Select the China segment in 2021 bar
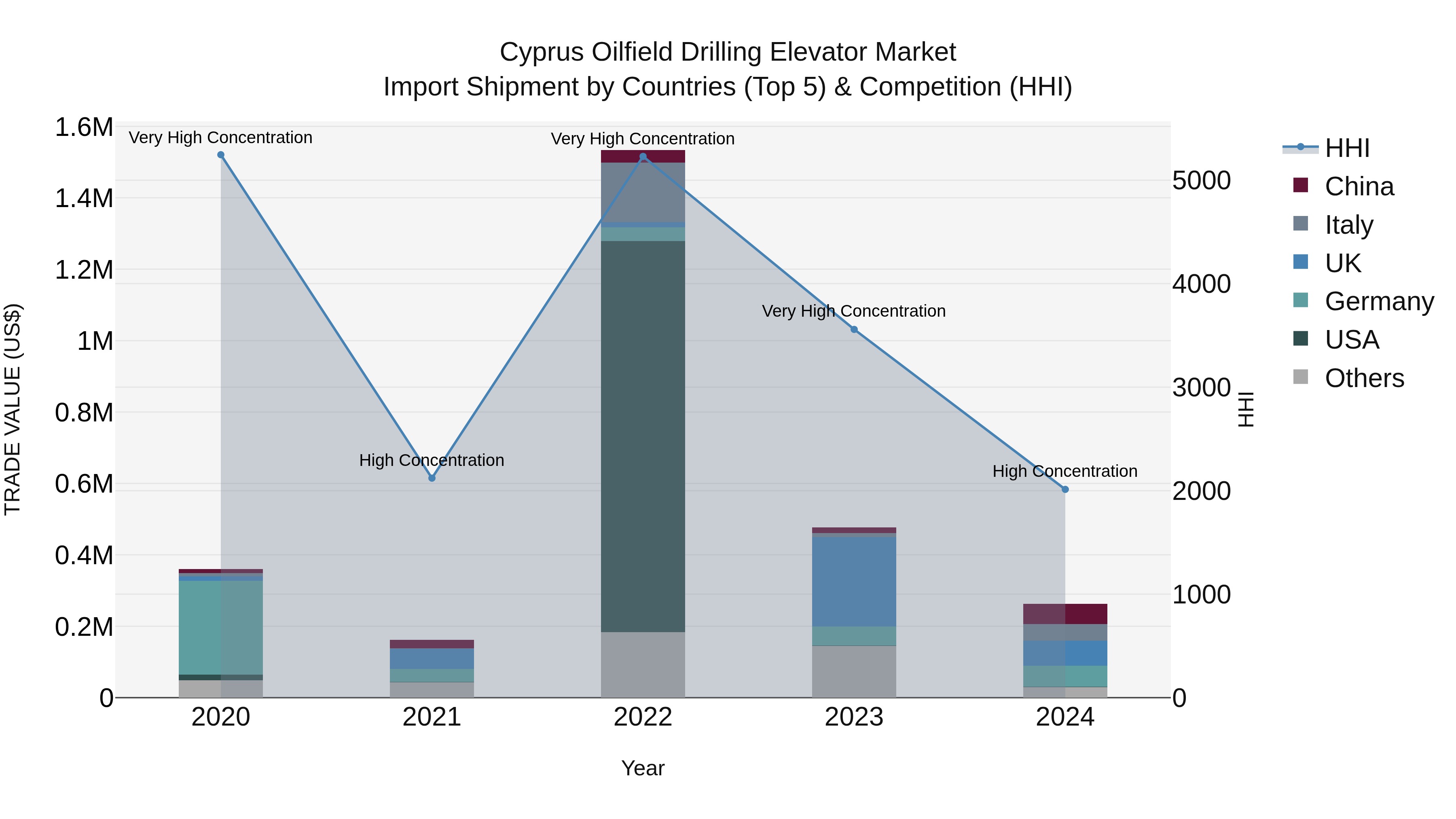This screenshot has height=819, width=1456. click(432, 644)
